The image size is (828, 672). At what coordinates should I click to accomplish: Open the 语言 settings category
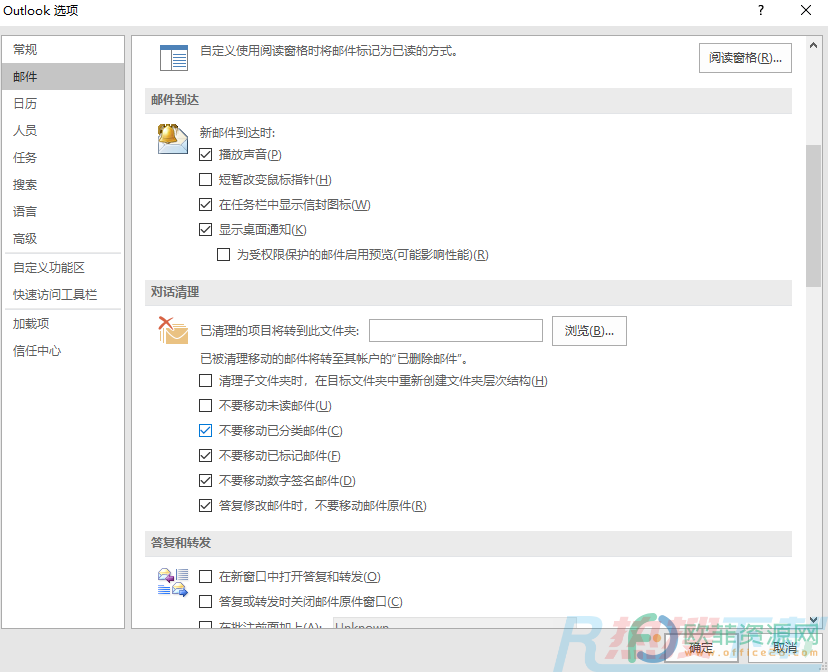[63, 212]
